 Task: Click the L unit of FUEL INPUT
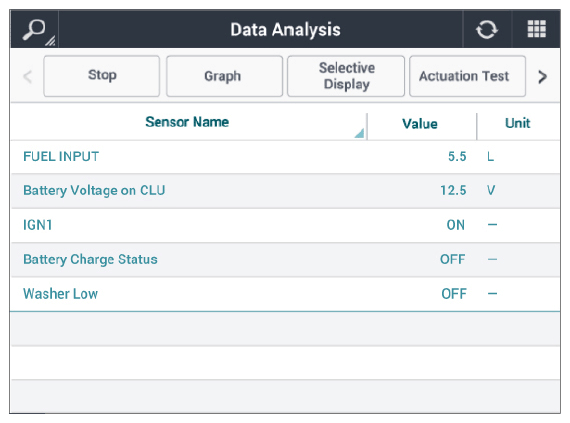click(x=490, y=157)
